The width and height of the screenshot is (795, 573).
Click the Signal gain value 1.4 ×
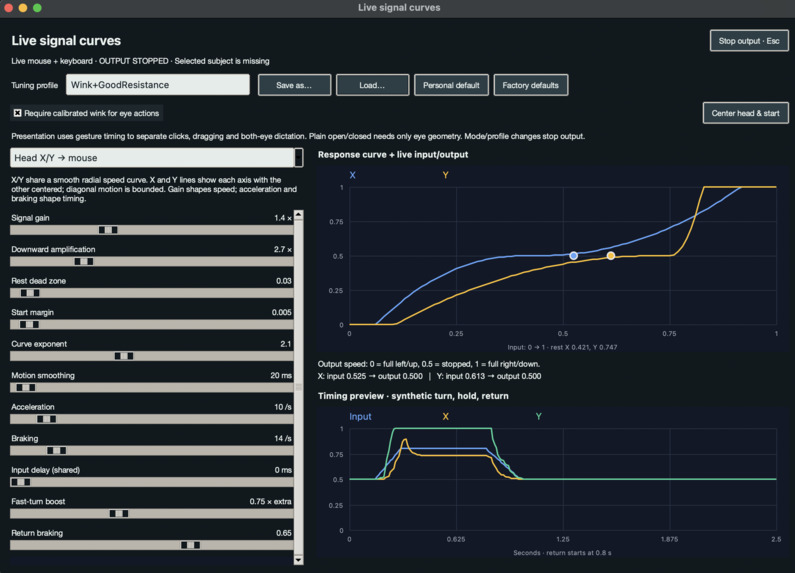[283, 218]
